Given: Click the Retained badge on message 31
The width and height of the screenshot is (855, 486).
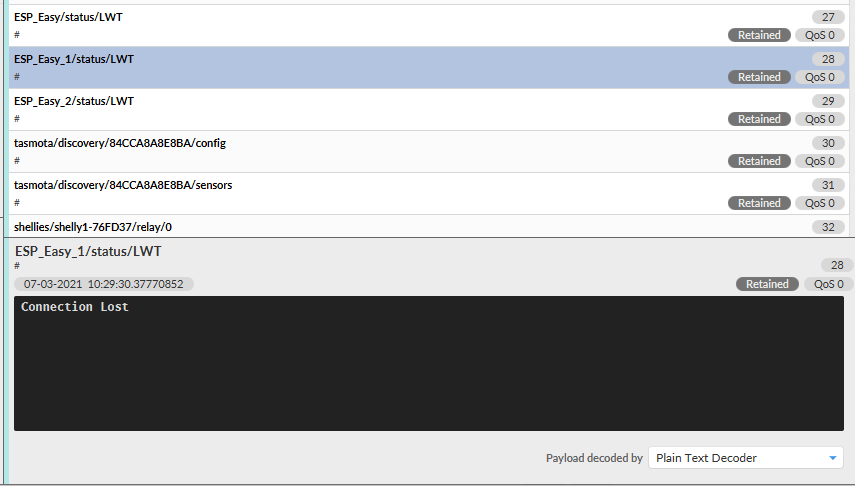Looking at the screenshot, I should click(759, 203).
